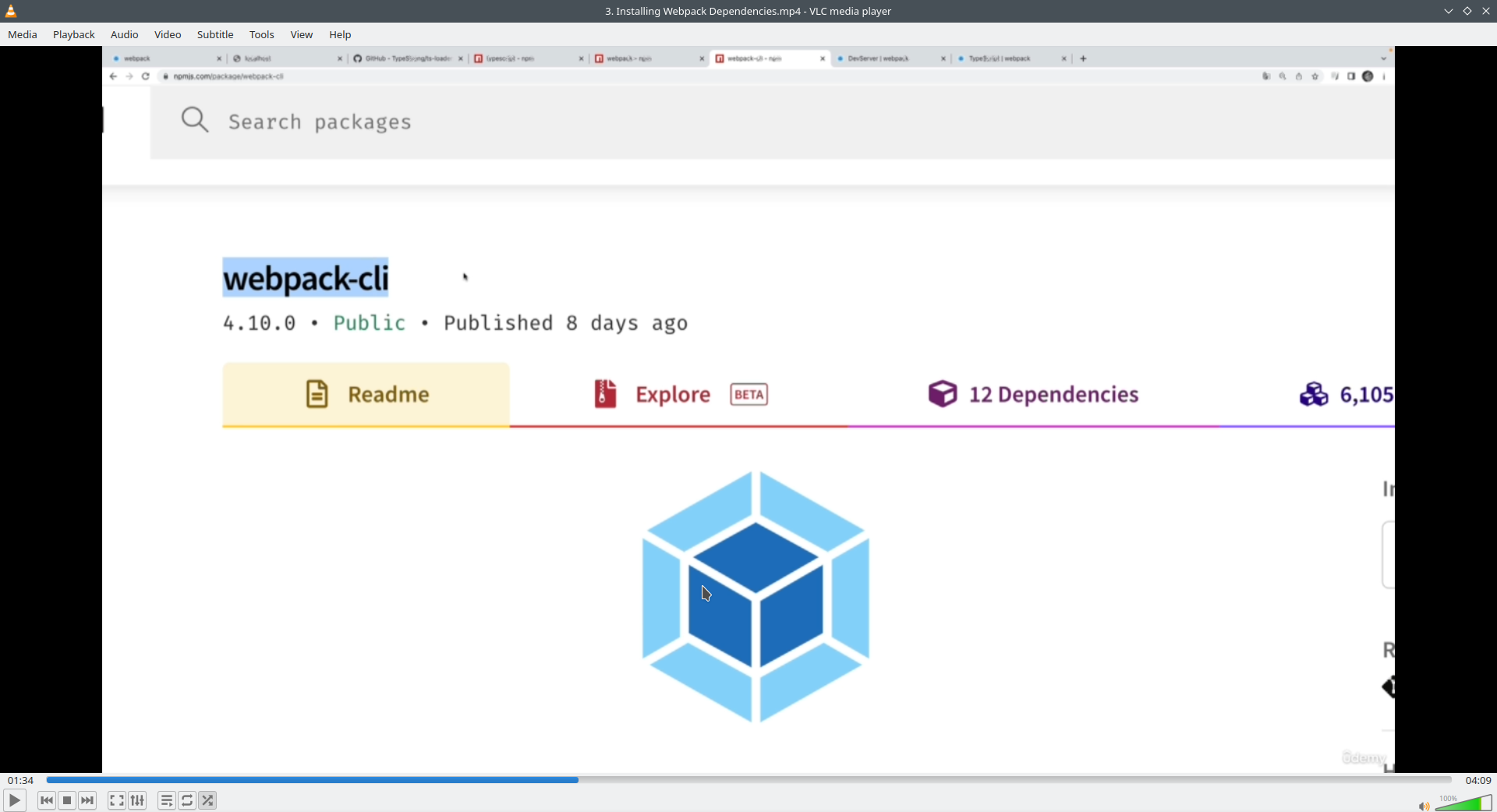Image resolution: width=1497 pixels, height=812 pixels.
Task: Click the browser reload icon in the video
Action: pos(146,76)
